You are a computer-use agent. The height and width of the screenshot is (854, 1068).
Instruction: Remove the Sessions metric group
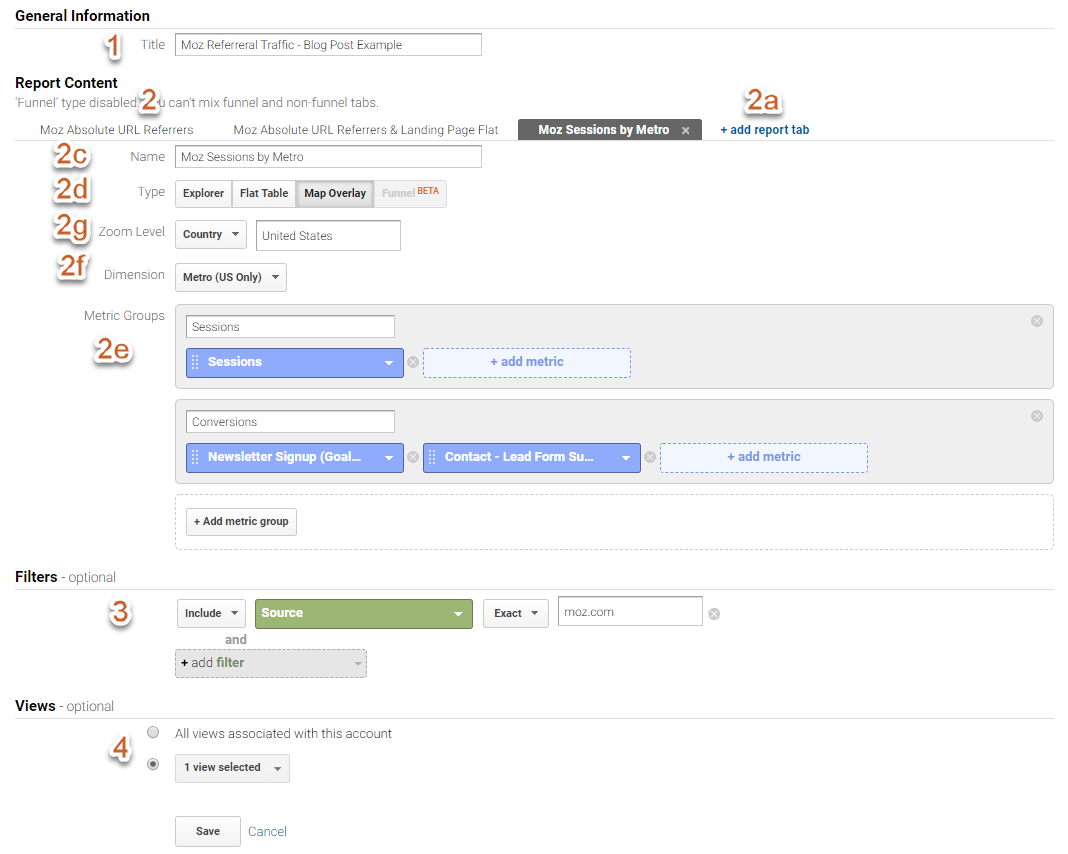click(x=1036, y=321)
